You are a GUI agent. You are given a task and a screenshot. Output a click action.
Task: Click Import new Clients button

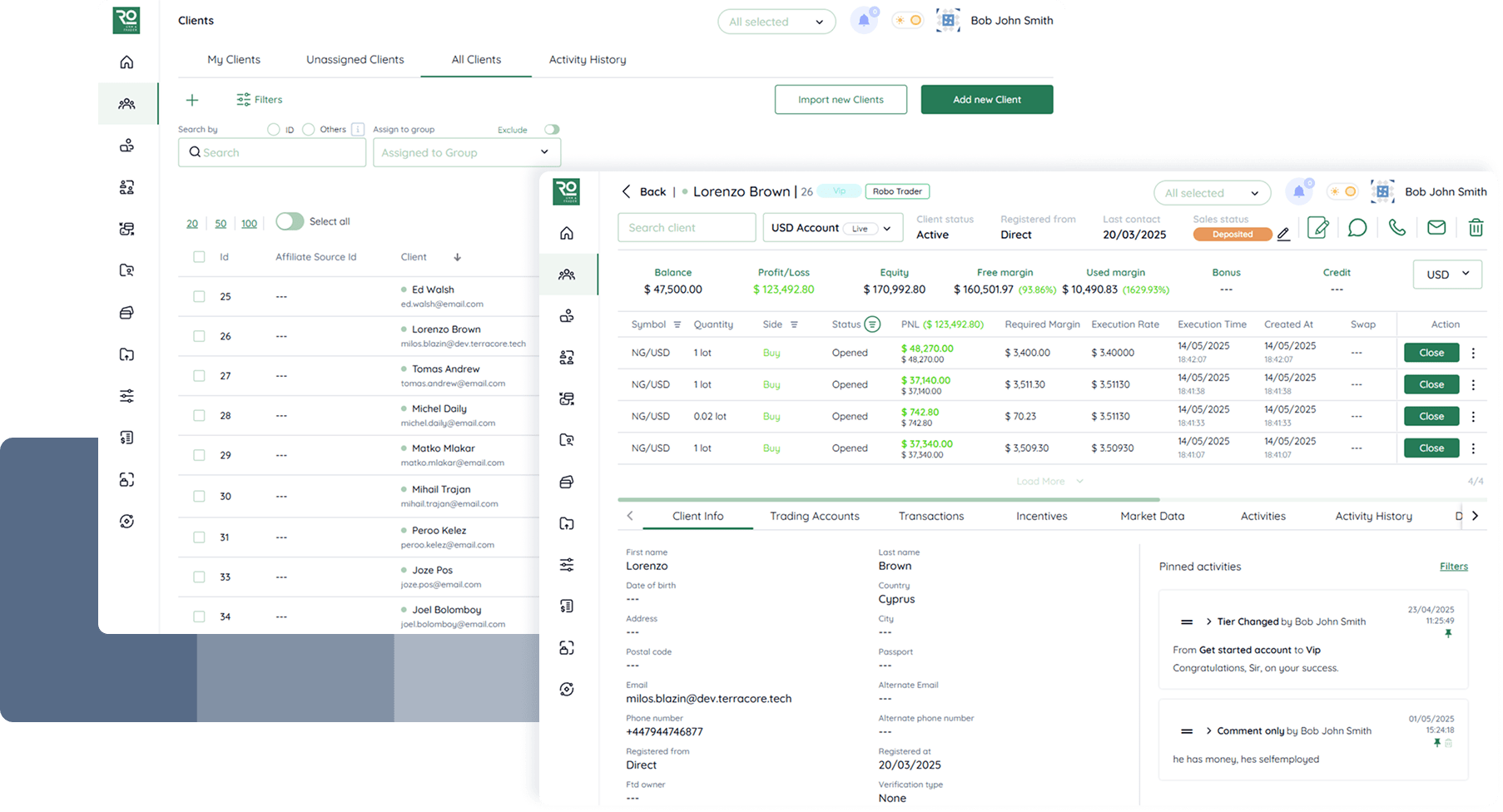click(841, 100)
